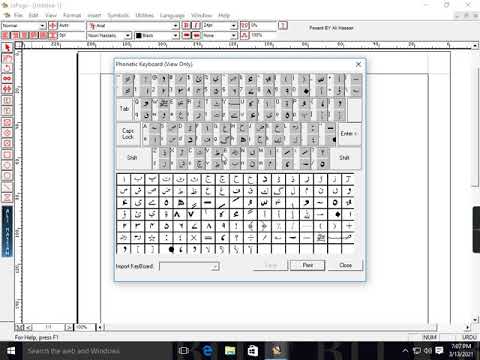The height and width of the screenshot is (360, 480).
Task: Select the hand tool in left toolbox
Action: [x=7, y=59]
